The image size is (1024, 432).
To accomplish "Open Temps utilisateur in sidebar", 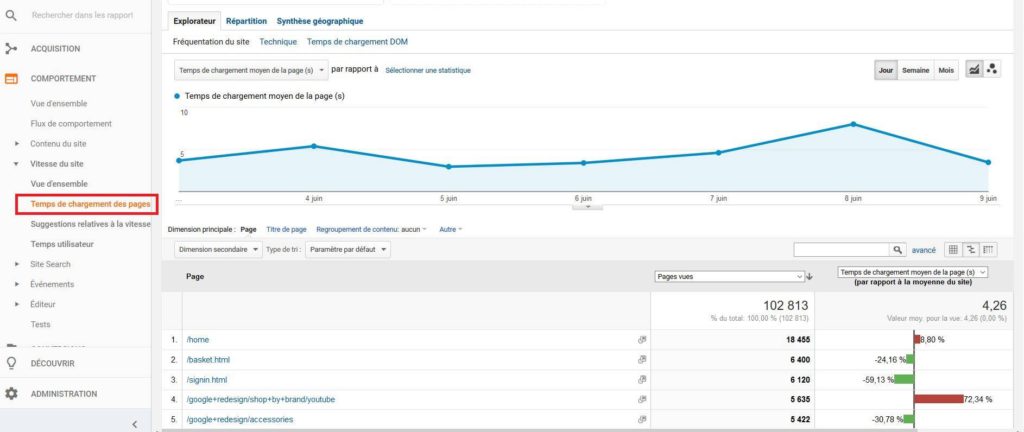I will coord(62,244).
